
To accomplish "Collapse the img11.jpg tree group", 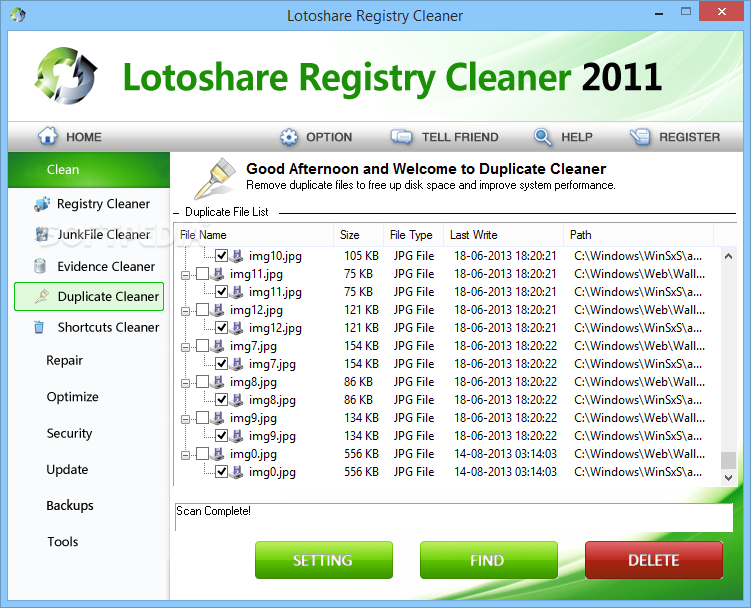I will click(x=185, y=275).
